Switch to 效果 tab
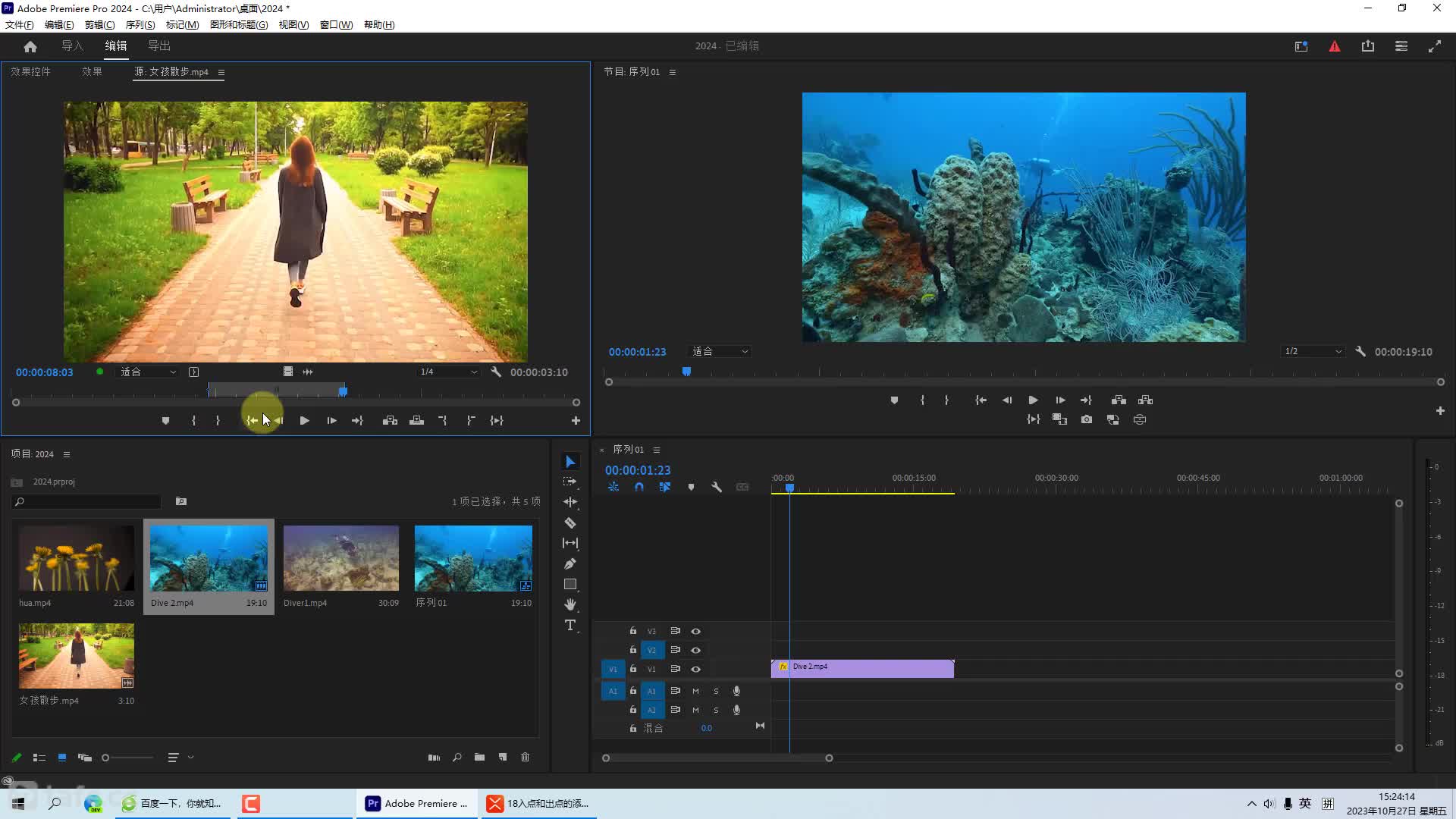Viewport: 1456px width, 819px height. coord(92,71)
